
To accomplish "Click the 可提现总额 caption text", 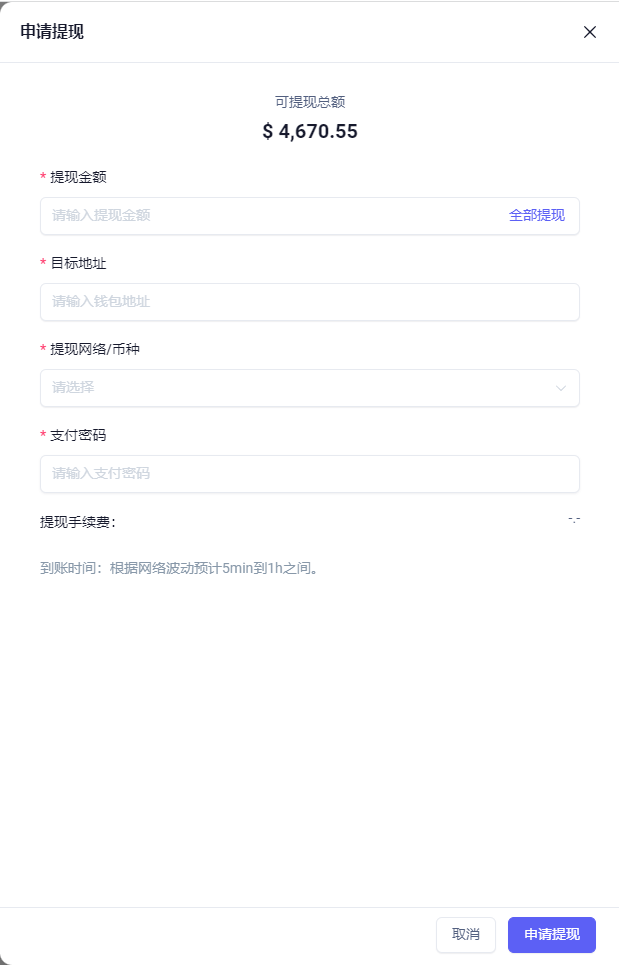I will 310,102.
